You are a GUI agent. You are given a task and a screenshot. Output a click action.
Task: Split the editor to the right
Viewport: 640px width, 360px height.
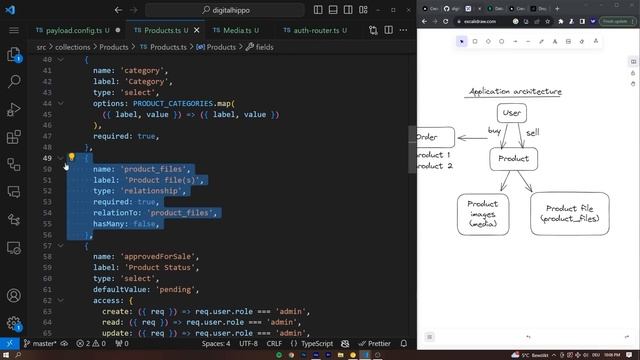pos(389,30)
